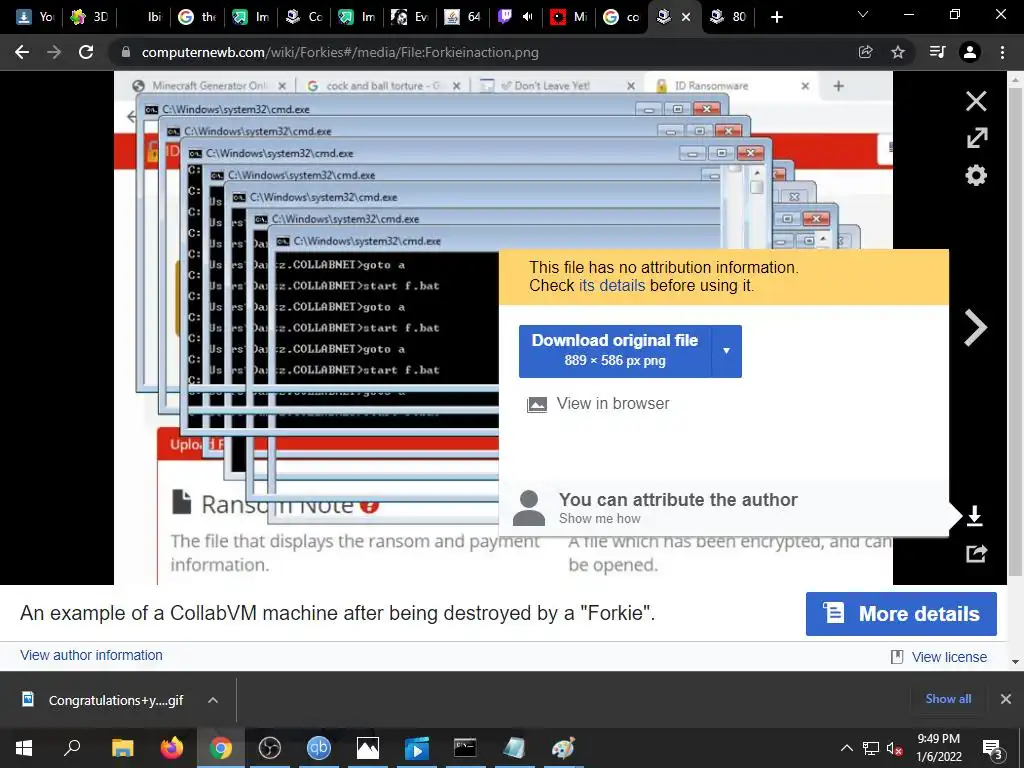Switch to the 'the' Google tab
Viewport: 1024px width, 768px height.
(197, 17)
